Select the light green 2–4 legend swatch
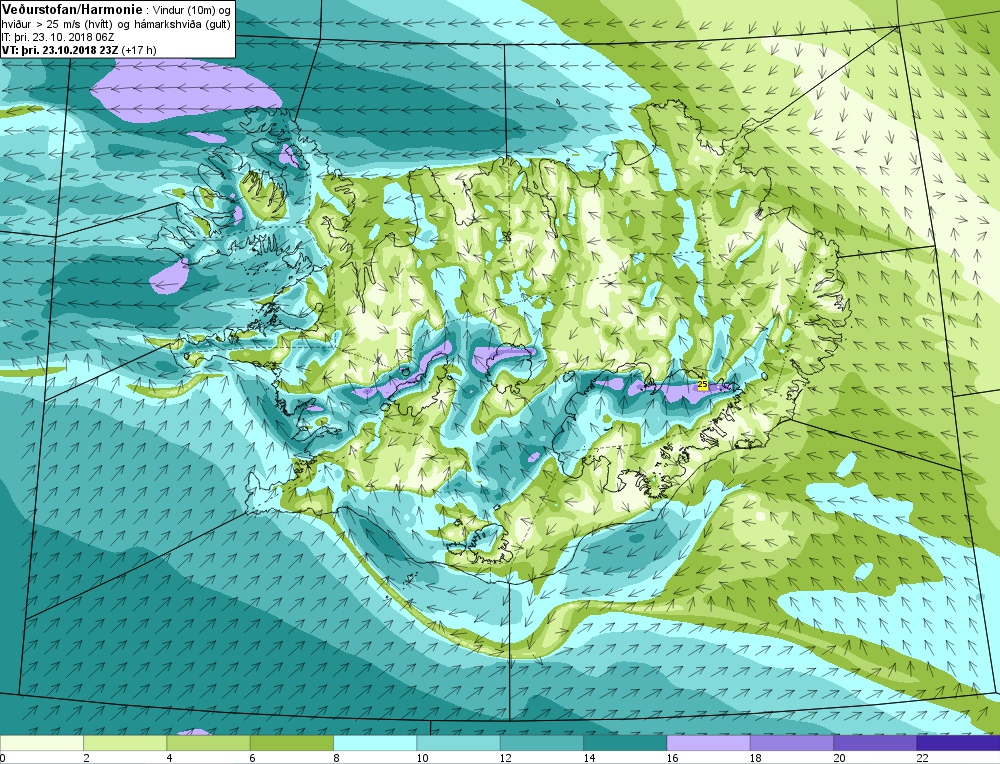 click(125, 743)
